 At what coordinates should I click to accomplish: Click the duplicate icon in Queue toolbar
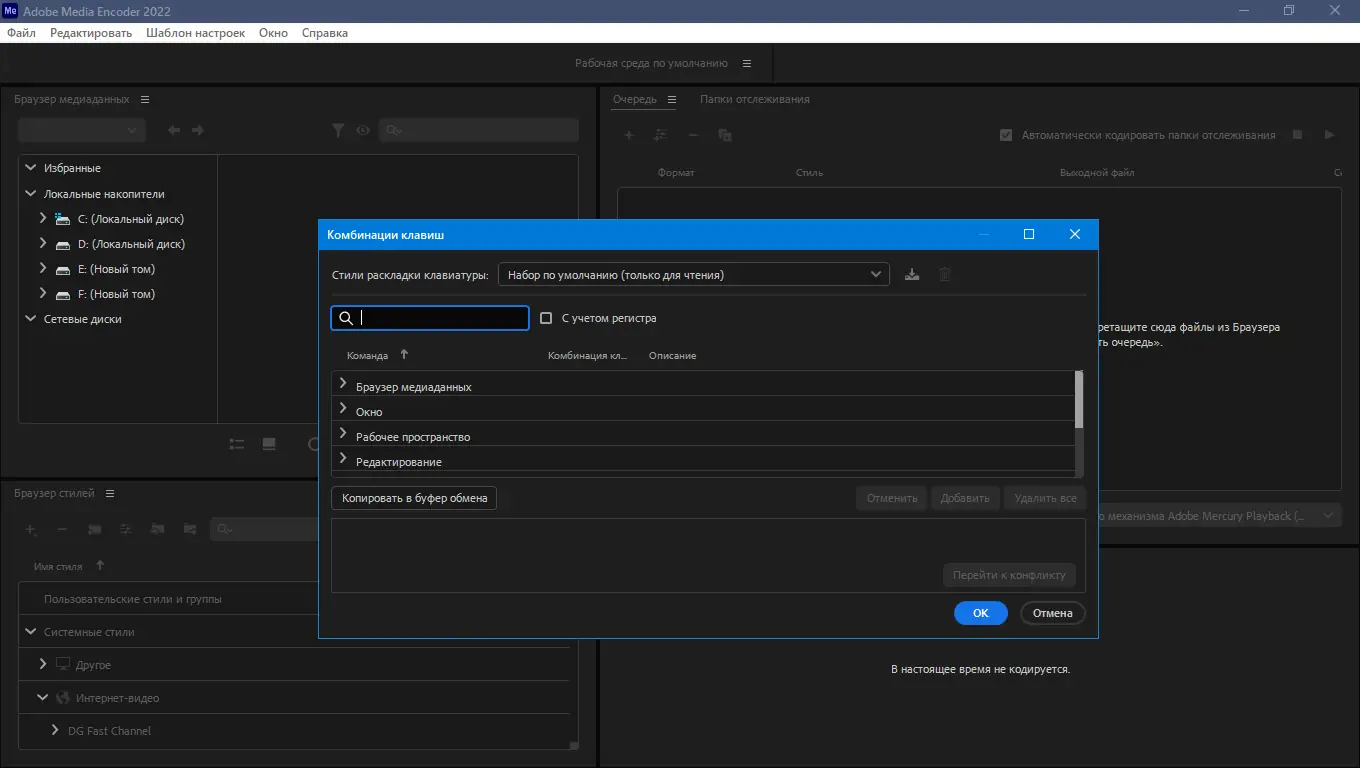point(725,135)
